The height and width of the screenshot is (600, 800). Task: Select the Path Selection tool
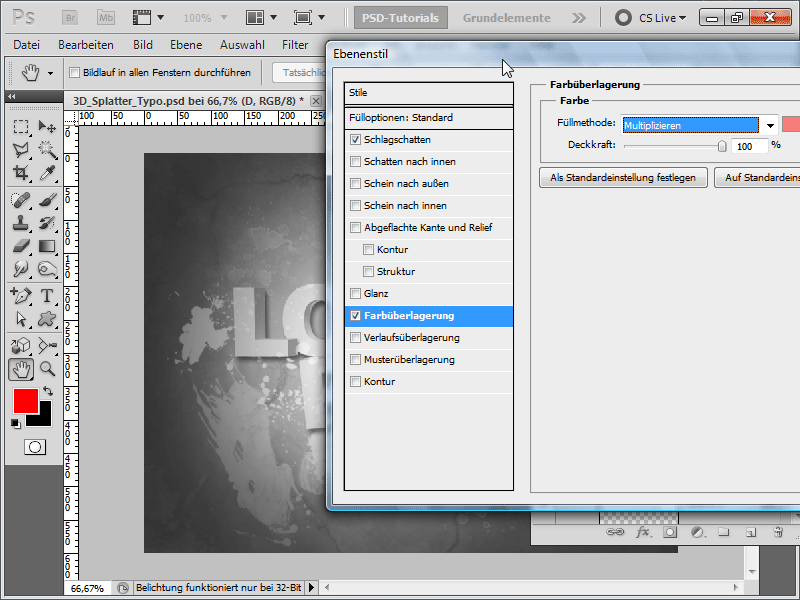[x=20, y=319]
